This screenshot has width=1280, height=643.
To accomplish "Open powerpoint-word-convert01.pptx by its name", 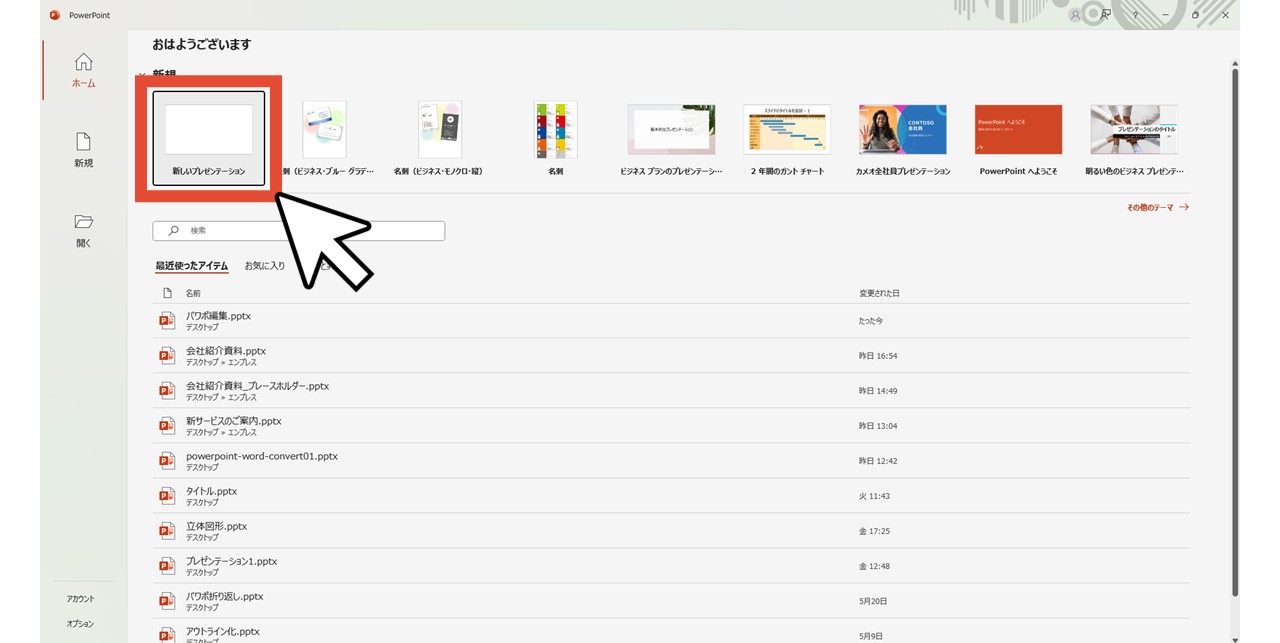I will 262,456.
